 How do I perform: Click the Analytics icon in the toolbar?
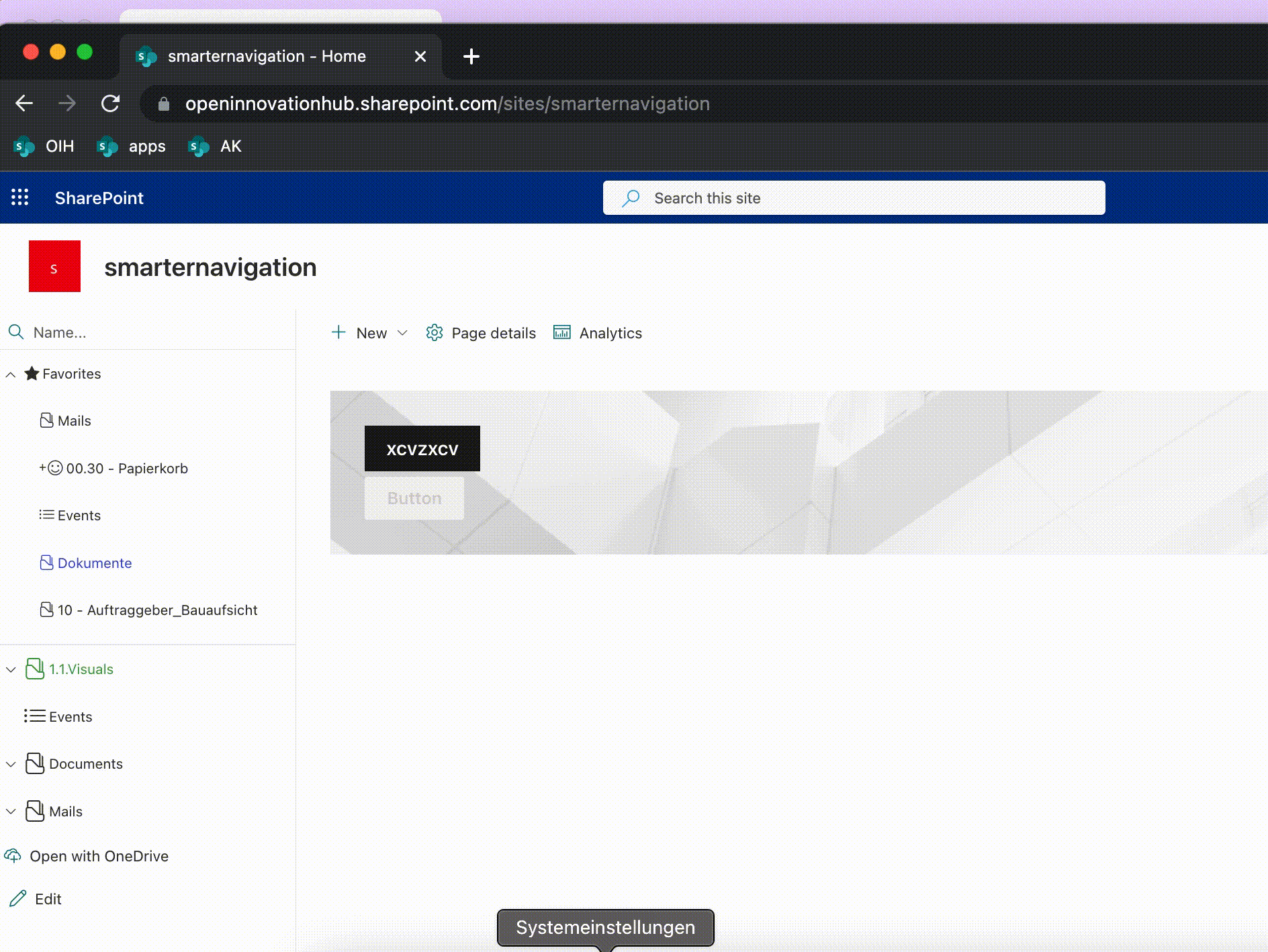[562, 332]
